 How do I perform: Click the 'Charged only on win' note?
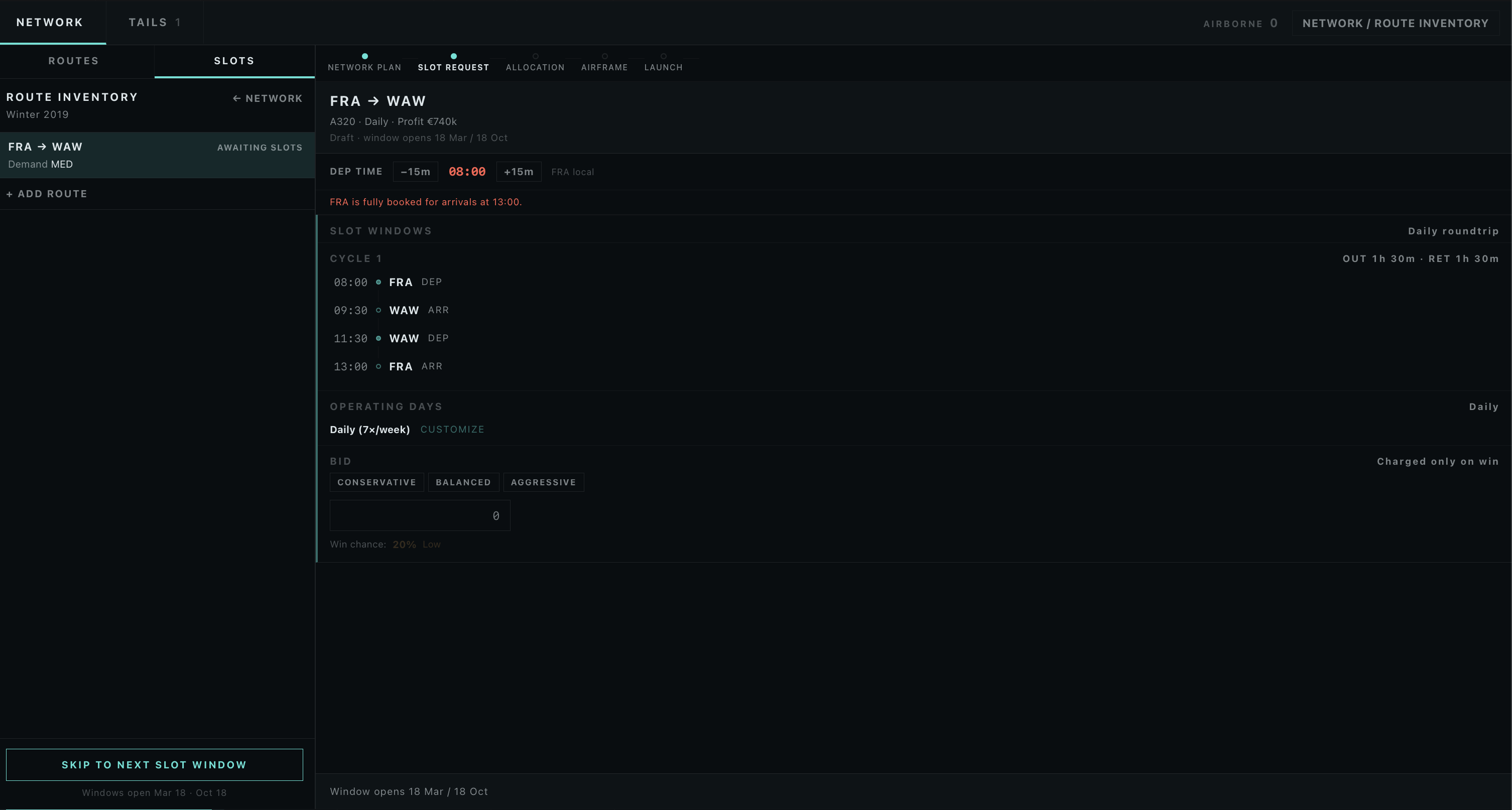(x=1438, y=462)
